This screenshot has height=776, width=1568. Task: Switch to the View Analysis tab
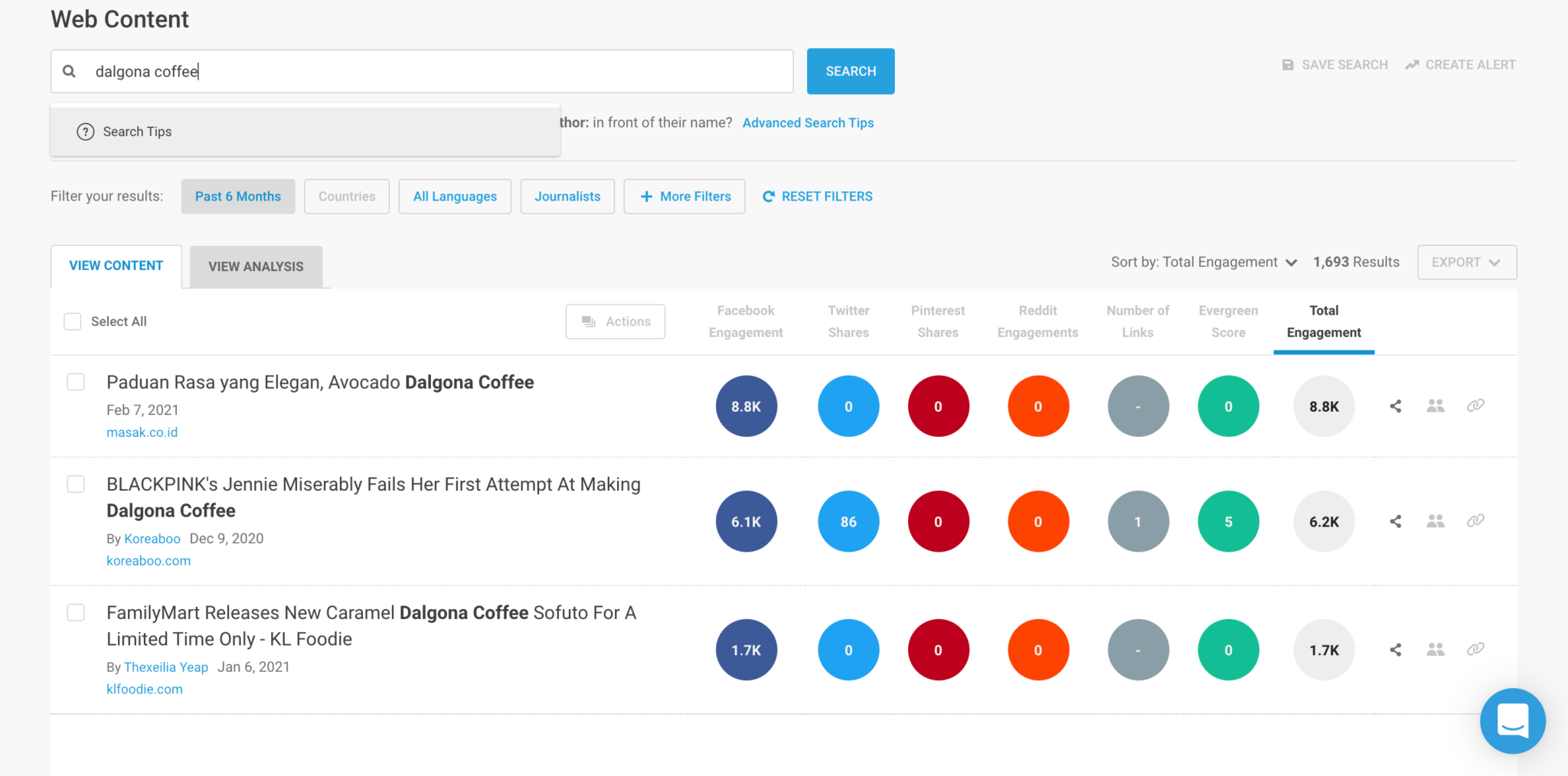click(256, 266)
